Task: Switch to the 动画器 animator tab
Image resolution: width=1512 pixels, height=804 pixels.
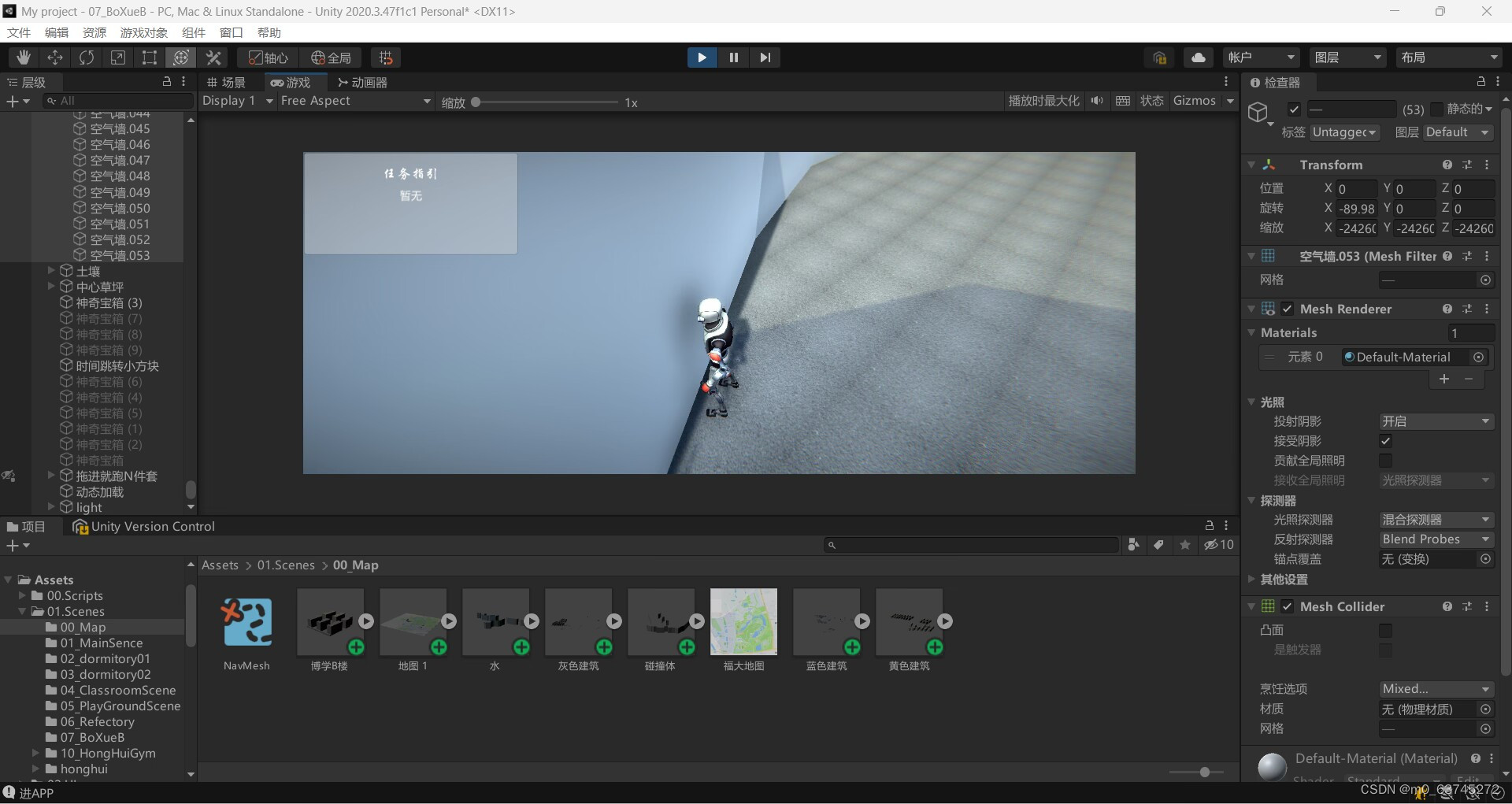Action: click(x=362, y=82)
